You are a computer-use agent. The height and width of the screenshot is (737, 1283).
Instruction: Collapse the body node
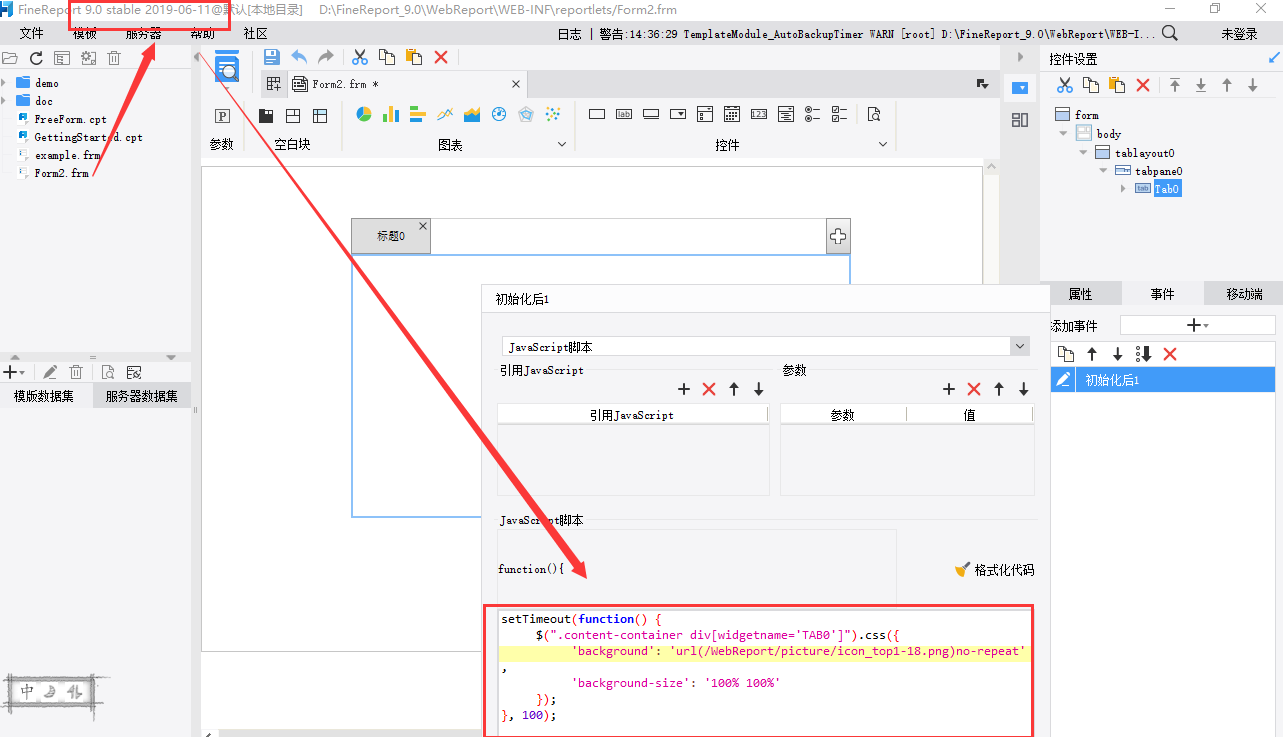[x=1063, y=133]
